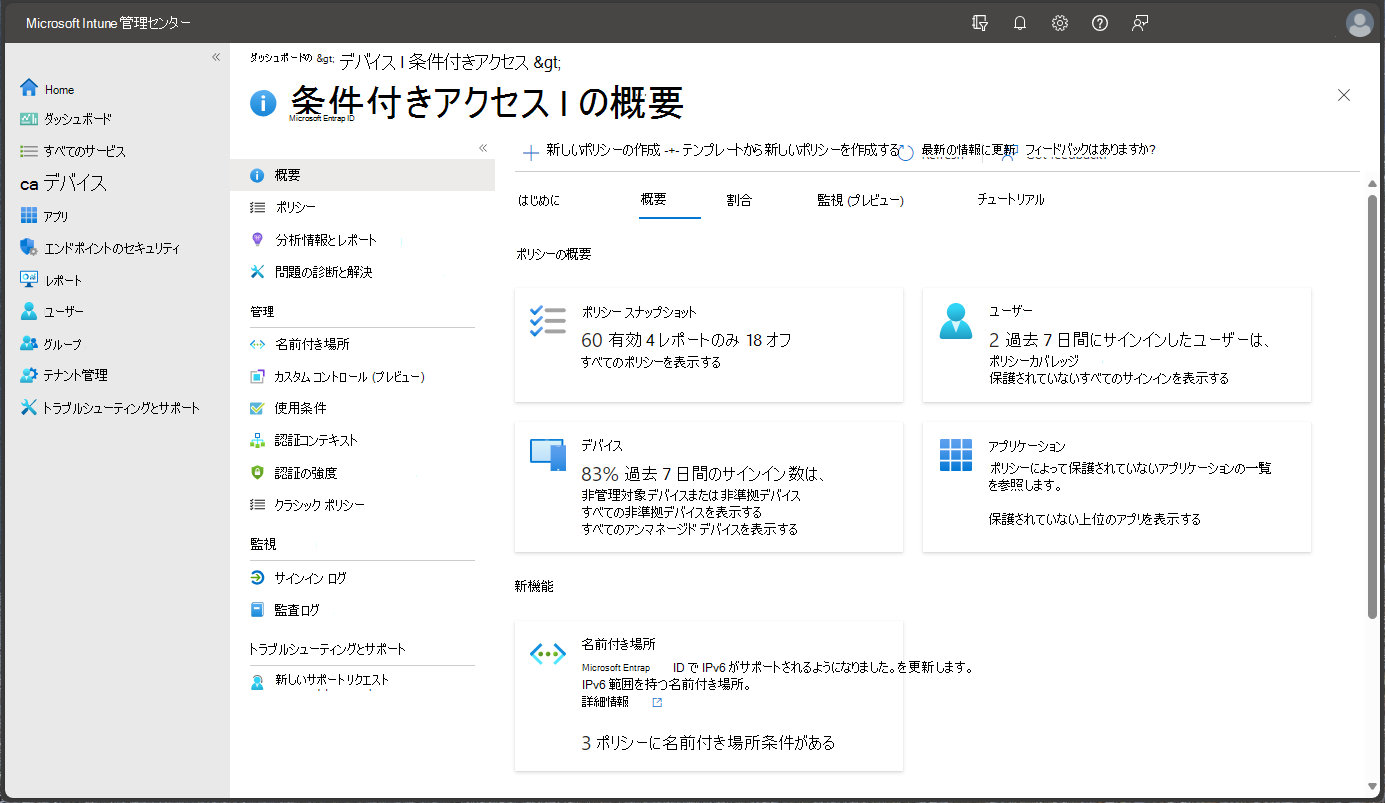Click 新しいポリシーの作成 button
This screenshot has width=1385, height=803.
click(592, 151)
